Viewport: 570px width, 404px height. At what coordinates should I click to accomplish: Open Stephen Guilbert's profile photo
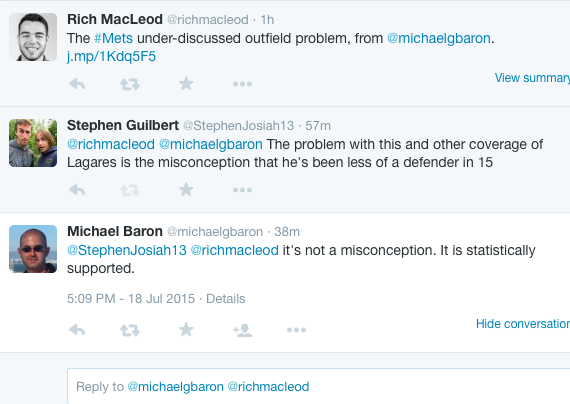pyautogui.click(x=33, y=143)
